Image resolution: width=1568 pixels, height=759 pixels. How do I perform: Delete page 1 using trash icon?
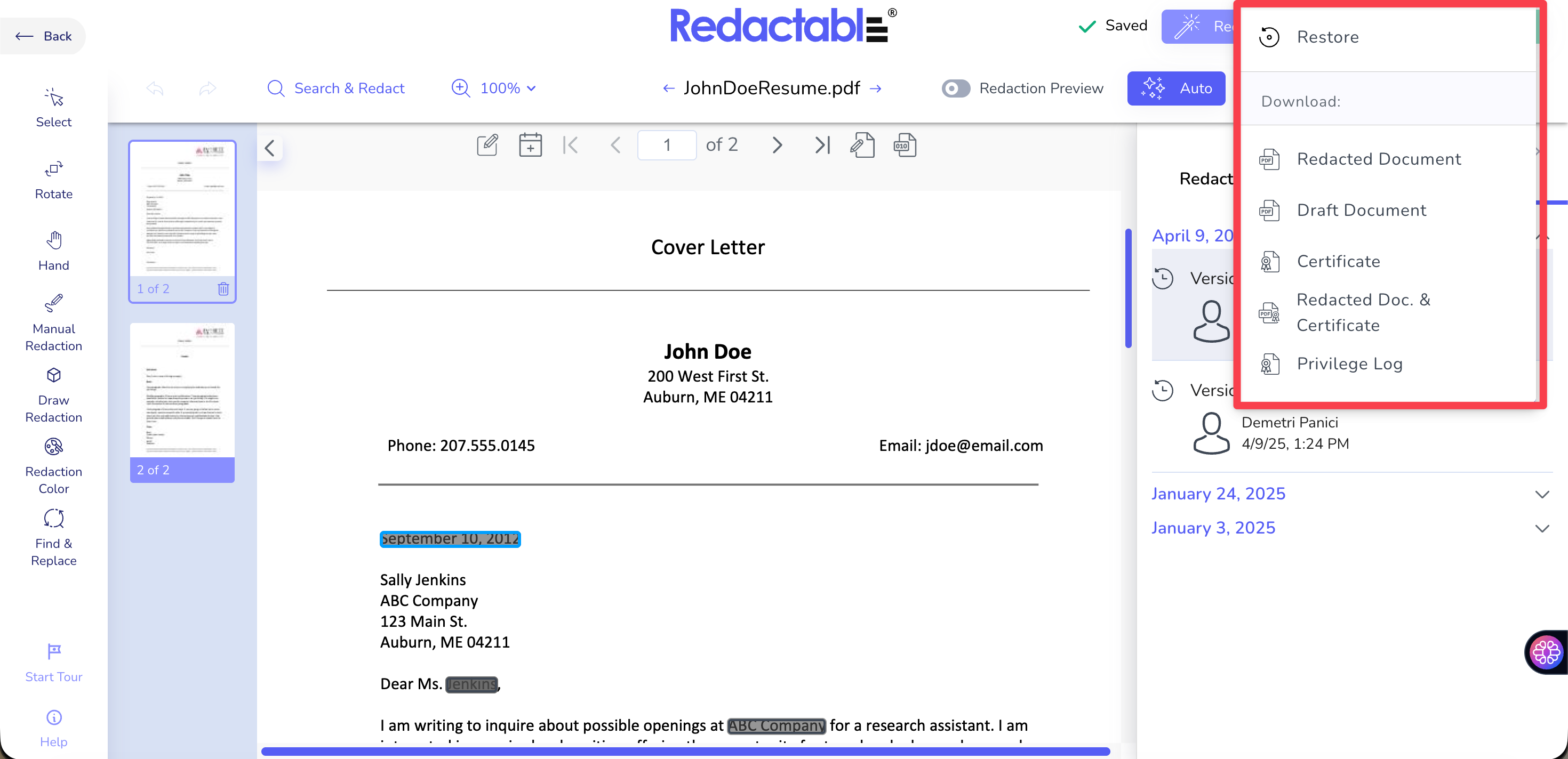pos(223,289)
